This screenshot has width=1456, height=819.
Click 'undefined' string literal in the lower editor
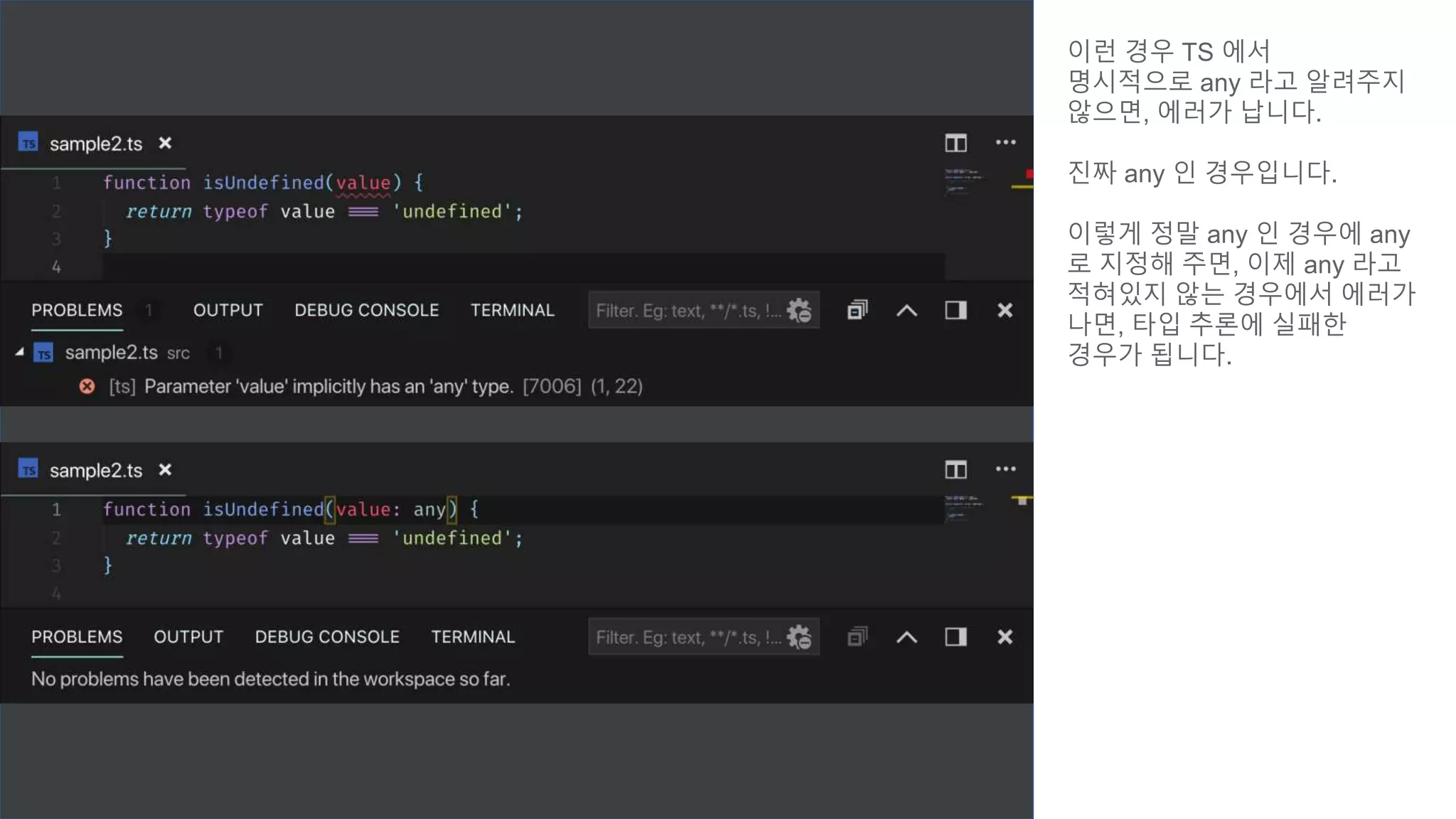[x=452, y=537]
